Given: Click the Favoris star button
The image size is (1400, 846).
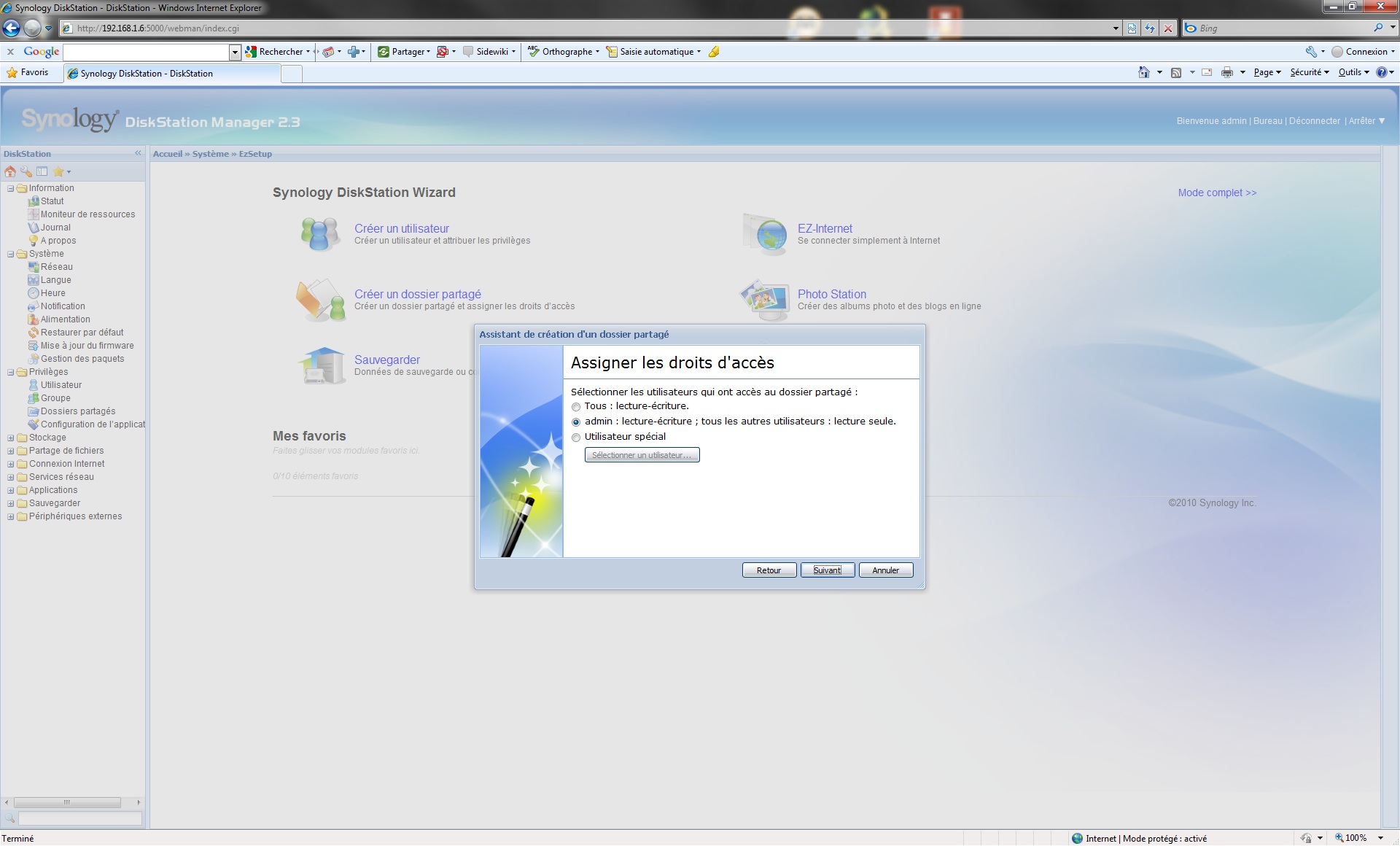Looking at the screenshot, I should (28, 72).
